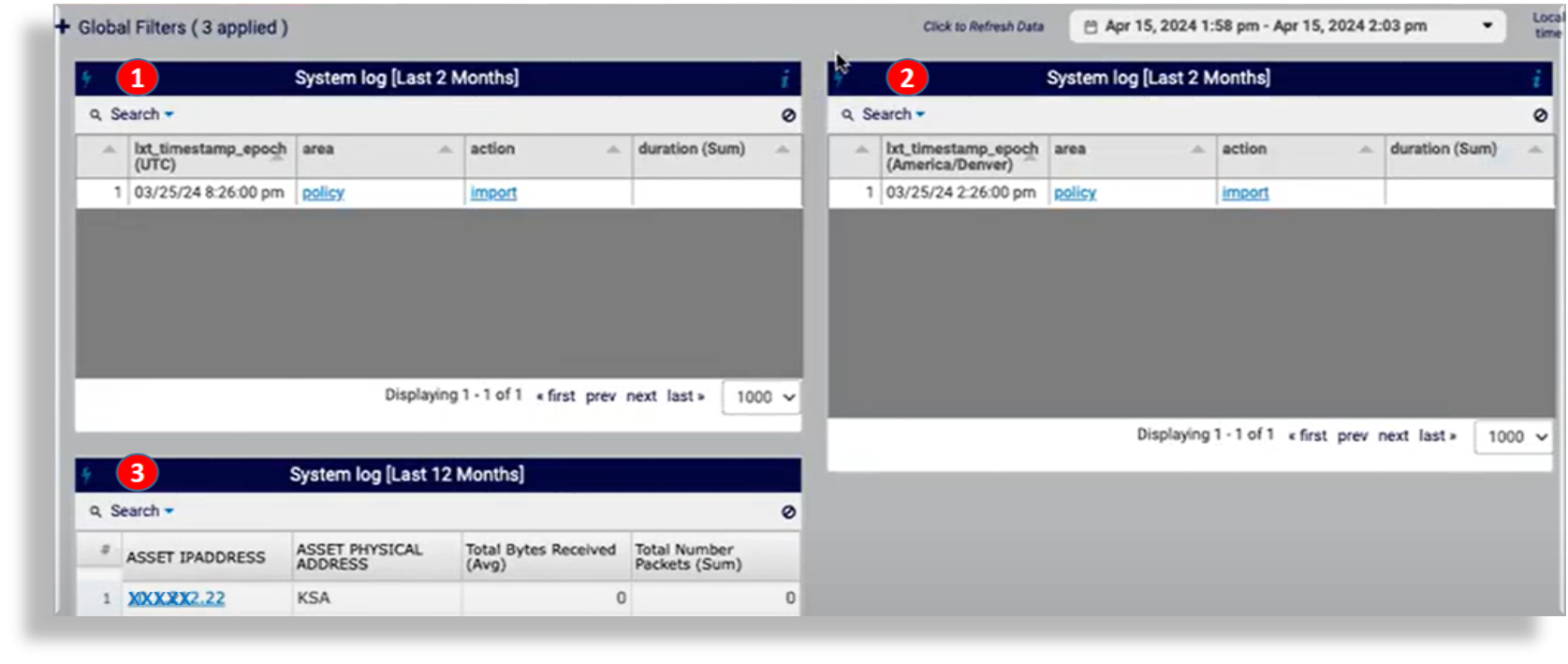This screenshot has height=664, width=1568.
Task: Click the clear filter icon in panel 3
Action: [788, 512]
